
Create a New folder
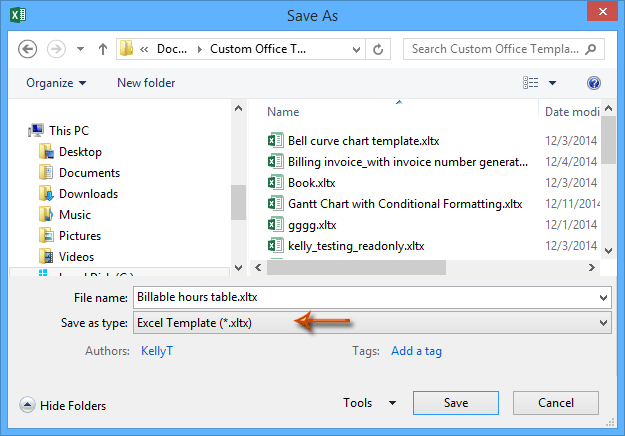click(x=146, y=83)
